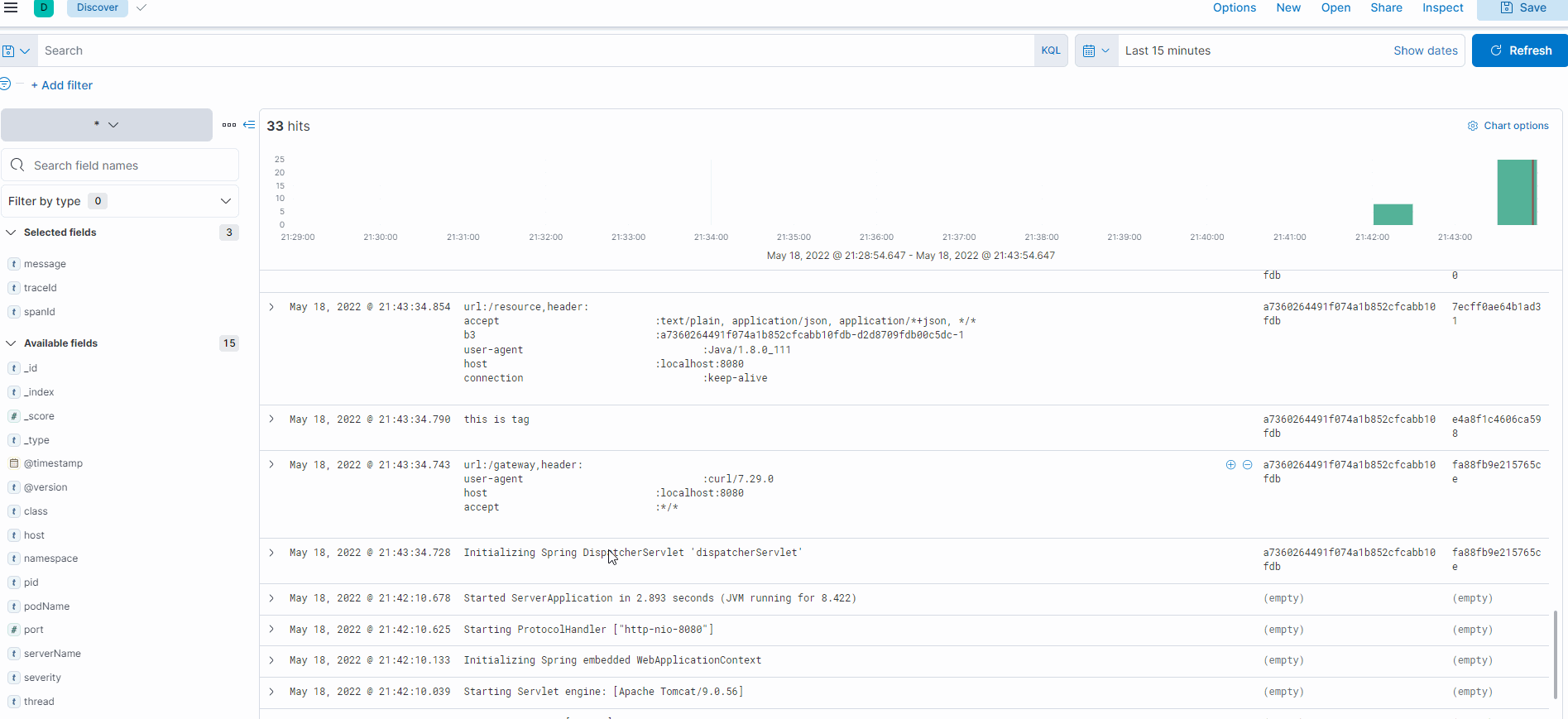The width and height of the screenshot is (1568, 719).
Task: Click the KQL query language switcher
Action: point(1051,50)
